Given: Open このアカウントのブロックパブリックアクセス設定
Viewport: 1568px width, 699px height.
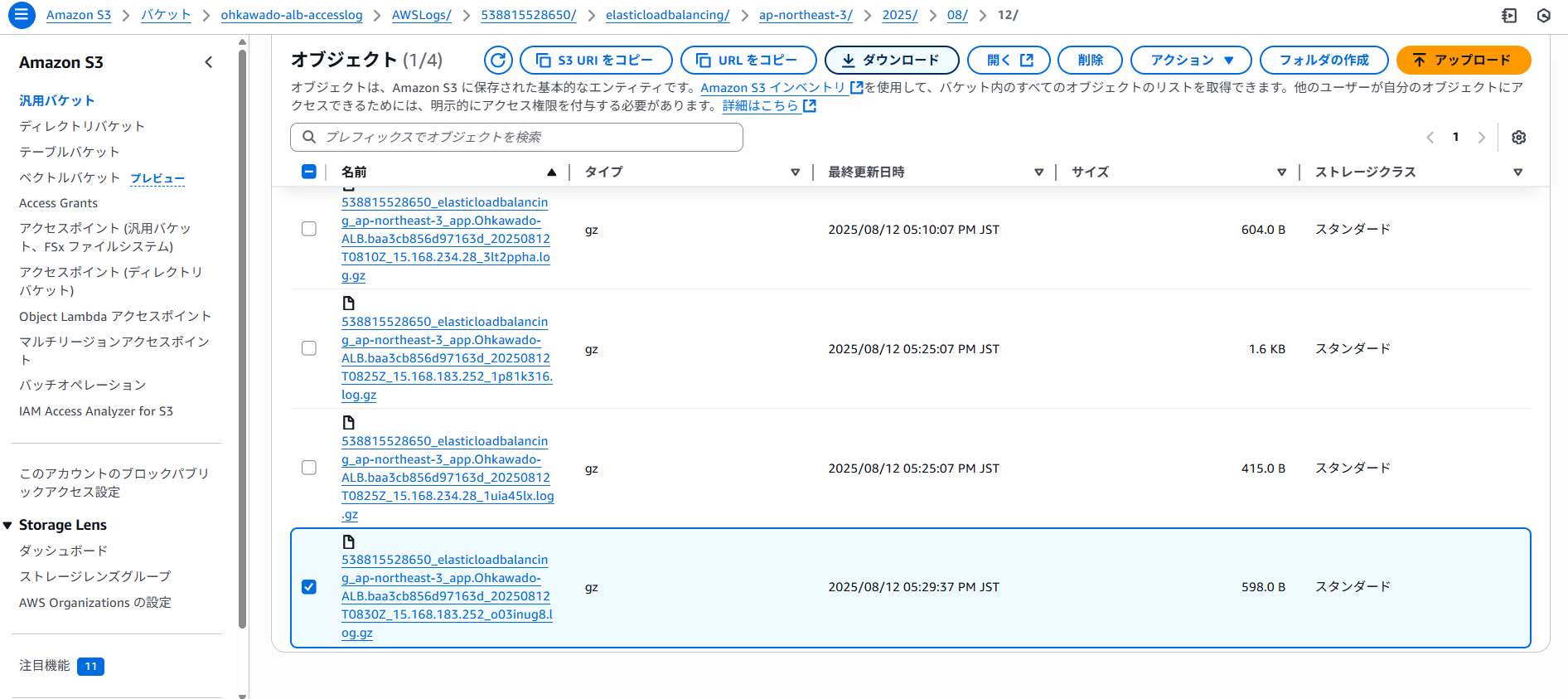Looking at the screenshot, I should point(114,483).
